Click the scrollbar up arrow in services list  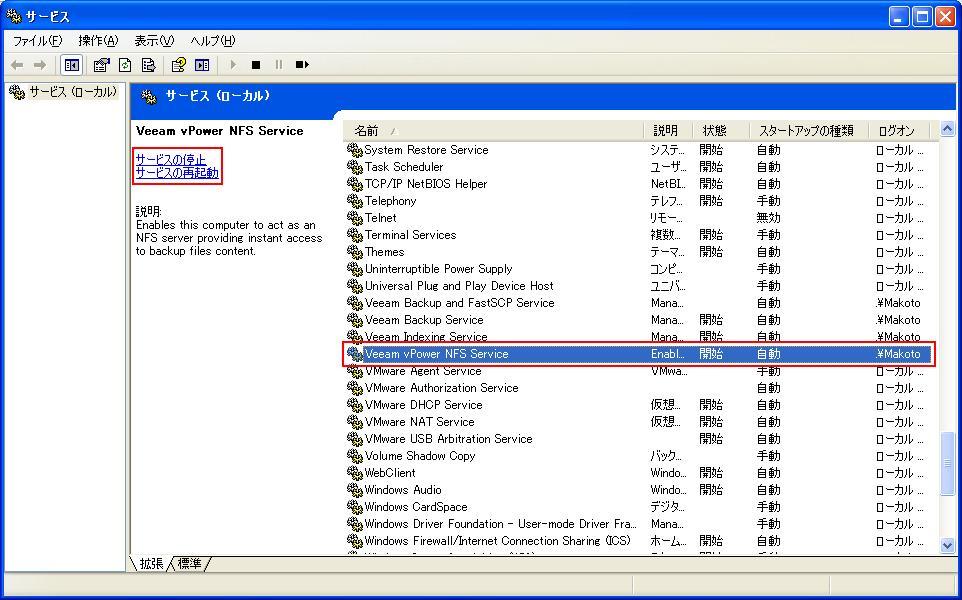(947, 129)
